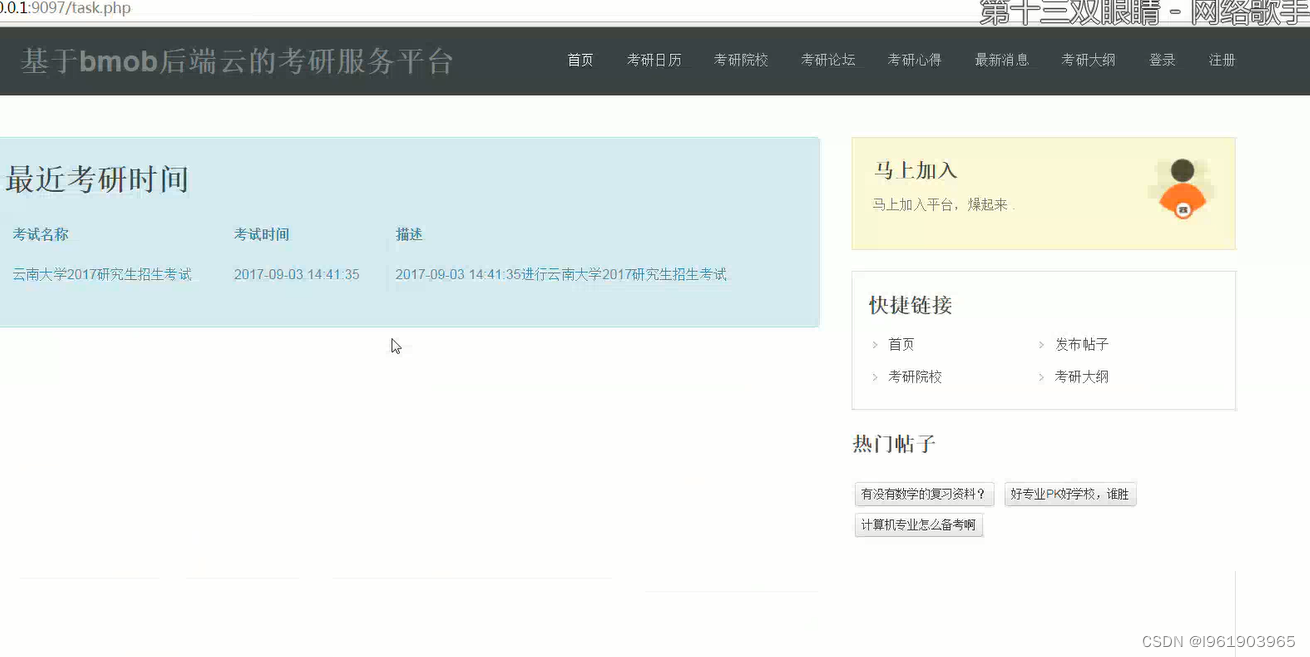Click 描述 column header

click(x=409, y=234)
